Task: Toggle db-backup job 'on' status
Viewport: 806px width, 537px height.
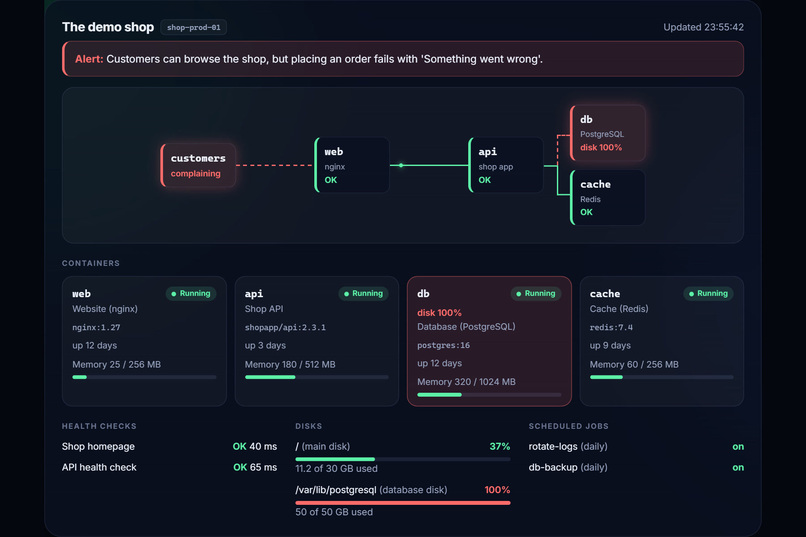Action: coord(738,468)
